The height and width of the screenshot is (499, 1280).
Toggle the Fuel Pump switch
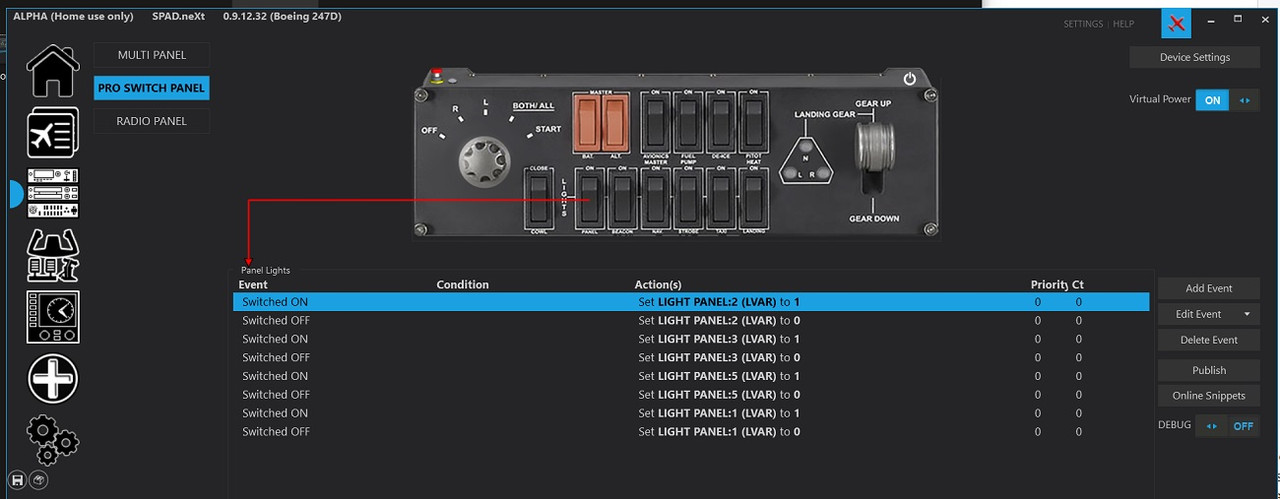click(687, 121)
